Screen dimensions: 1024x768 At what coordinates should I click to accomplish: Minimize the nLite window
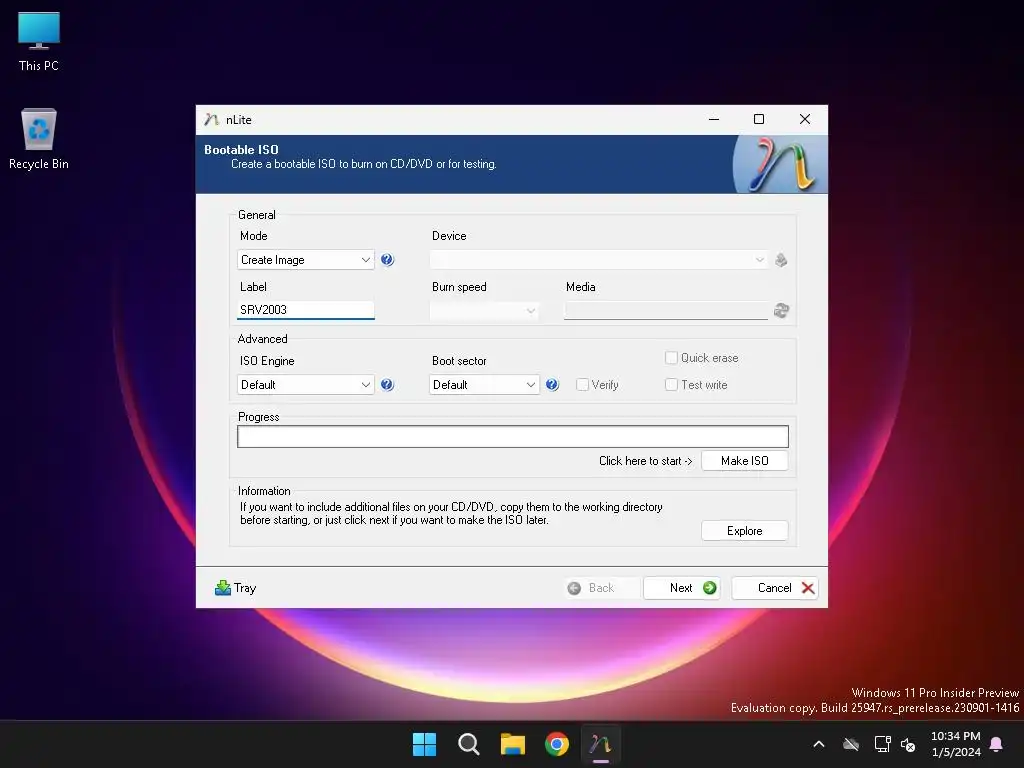click(714, 120)
